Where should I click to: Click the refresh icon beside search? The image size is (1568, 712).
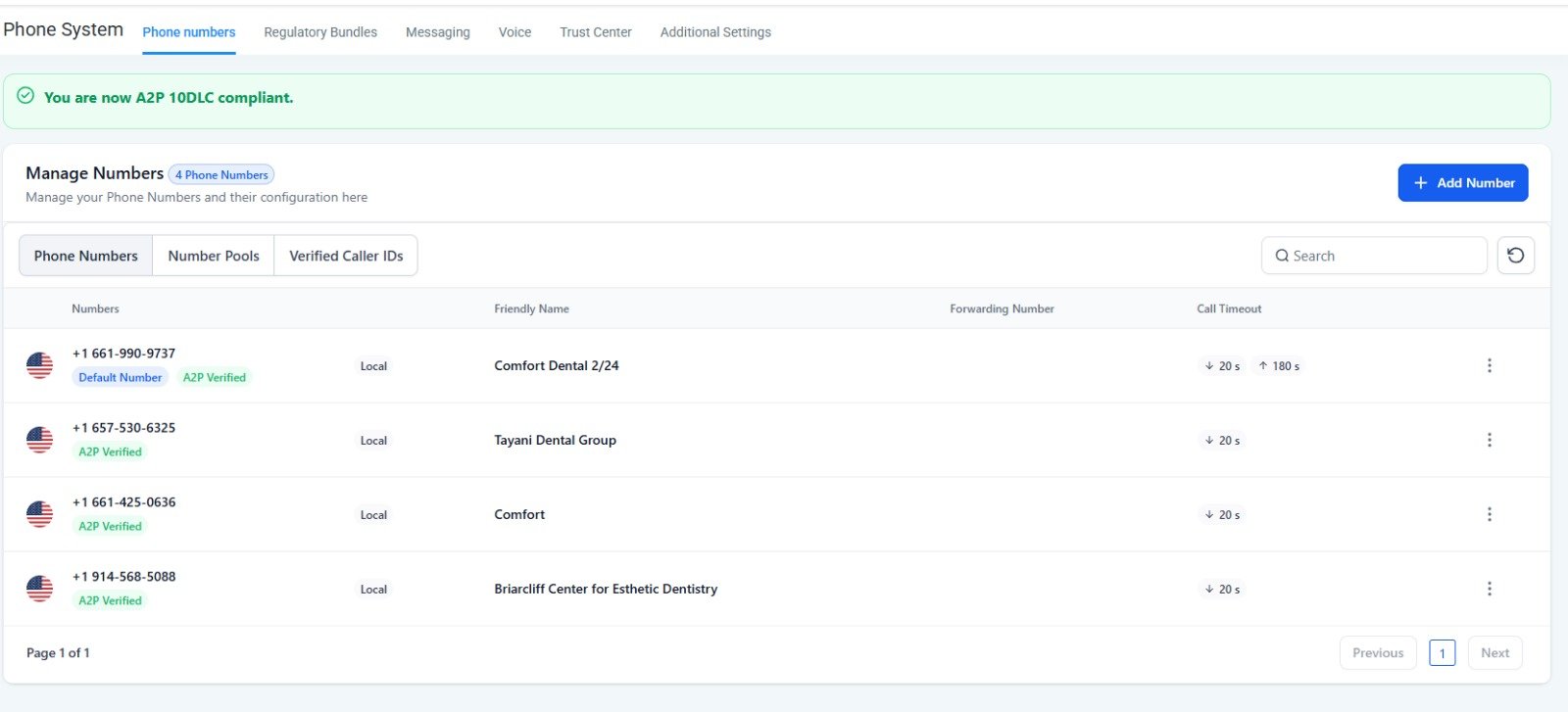coord(1515,256)
